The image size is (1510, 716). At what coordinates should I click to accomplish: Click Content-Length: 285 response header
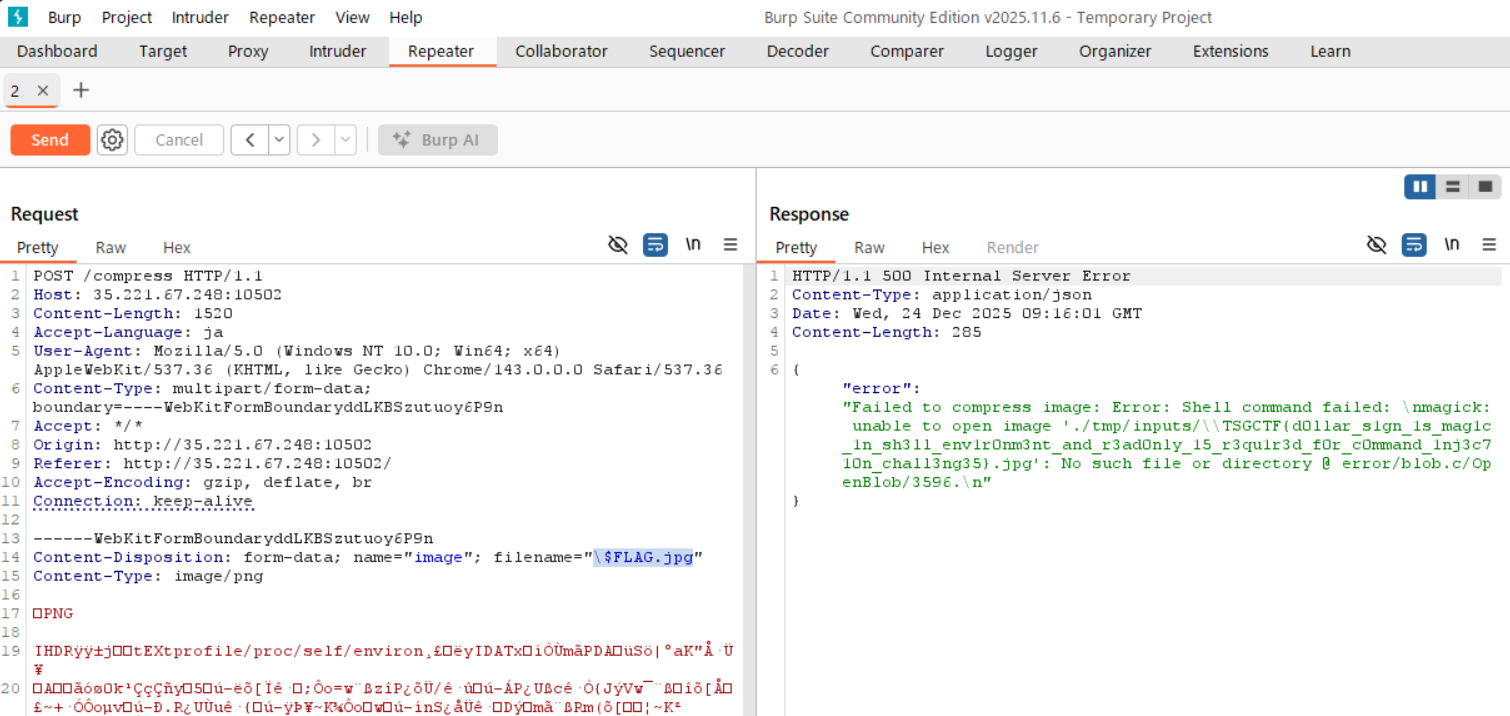pyautogui.click(x=887, y=332)
